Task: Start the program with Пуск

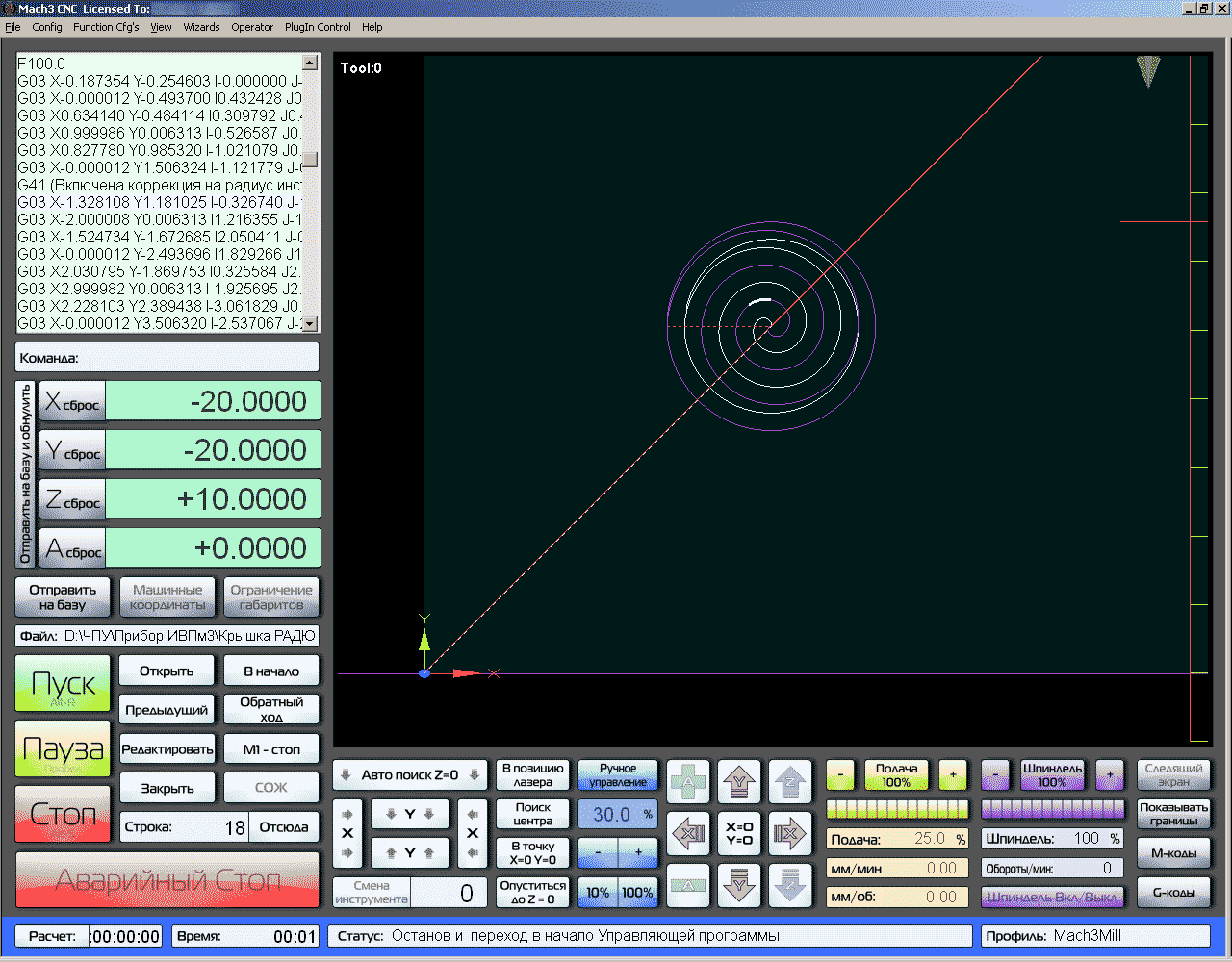Action: pyautogui.click(x=64, y=684)
